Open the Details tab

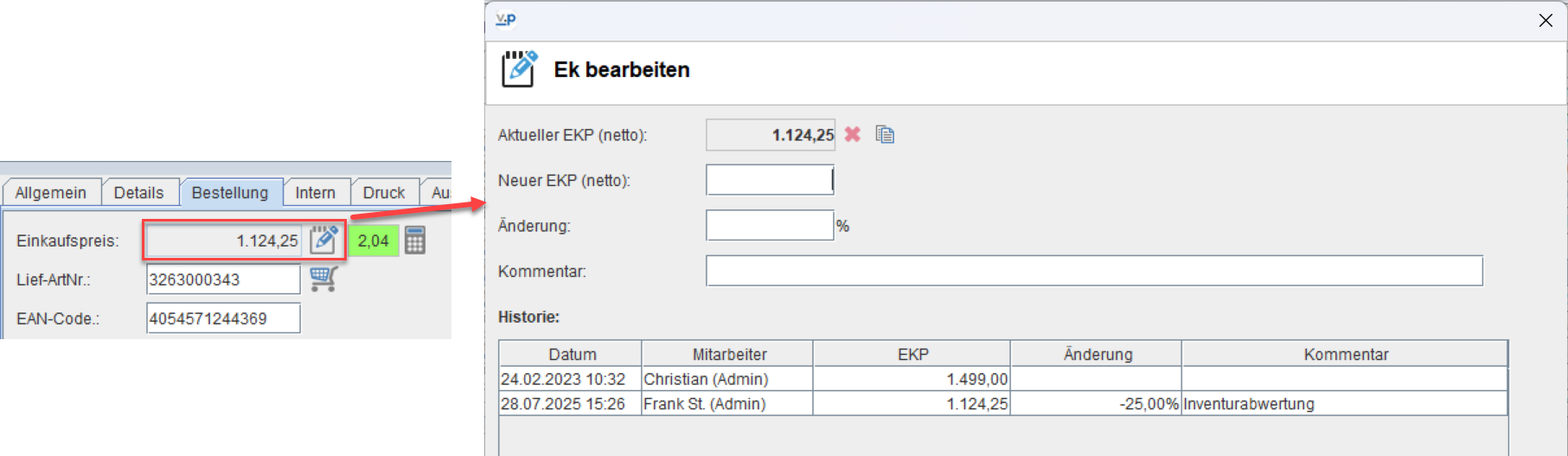point(139,192)
